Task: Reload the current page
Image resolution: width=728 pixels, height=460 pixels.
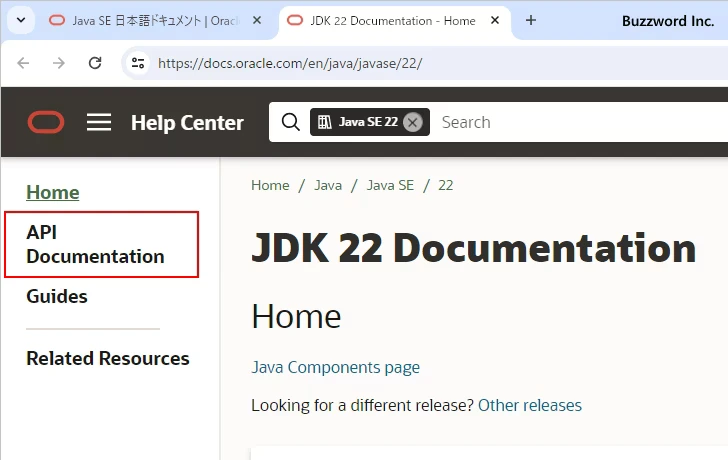Action: [95, 63]
